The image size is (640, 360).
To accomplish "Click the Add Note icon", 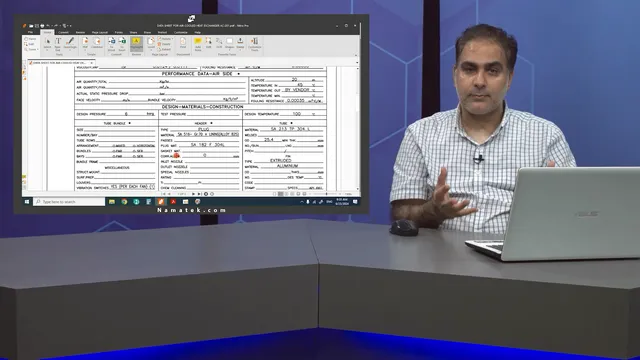I will click(198, 43).
